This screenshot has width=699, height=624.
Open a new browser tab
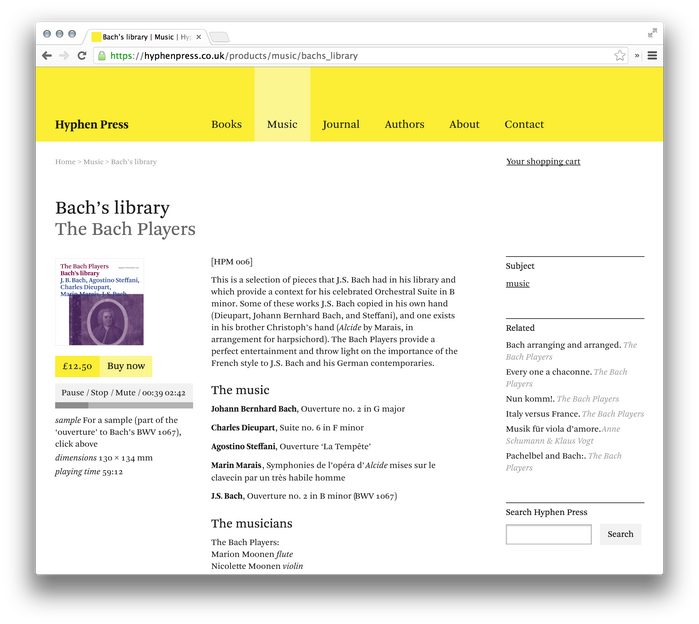click(x=219, y=37)
